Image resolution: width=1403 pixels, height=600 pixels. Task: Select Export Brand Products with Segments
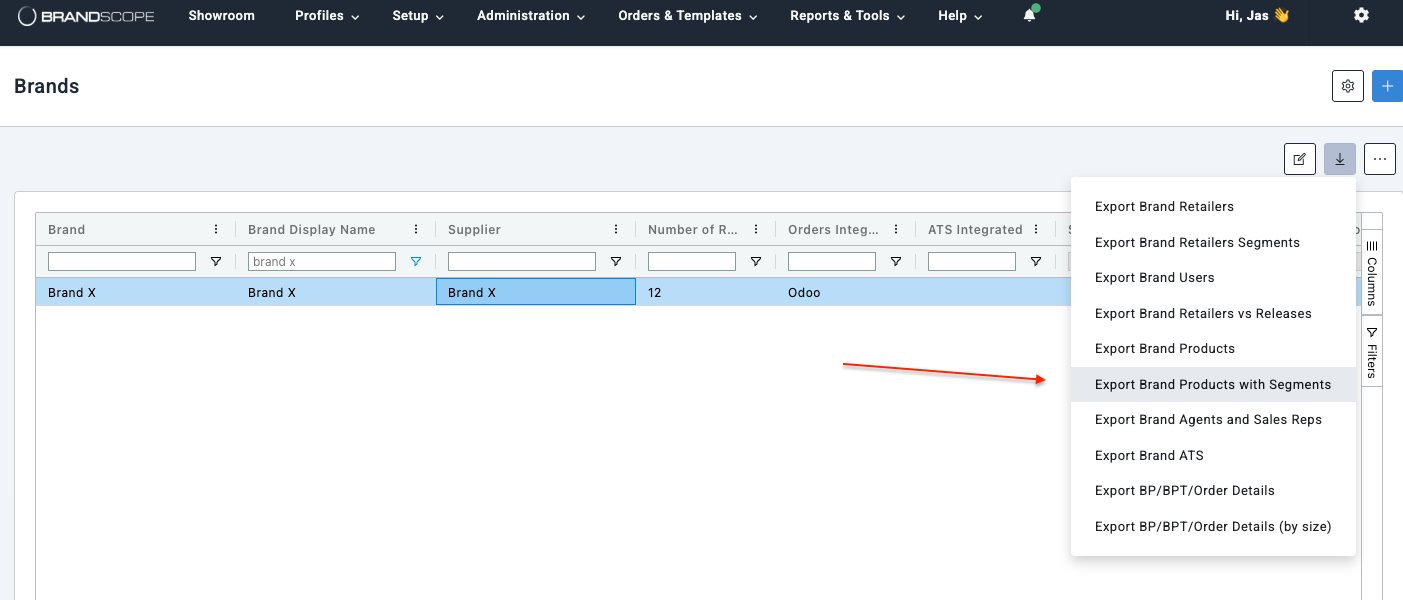click(x=1213, y=385)
